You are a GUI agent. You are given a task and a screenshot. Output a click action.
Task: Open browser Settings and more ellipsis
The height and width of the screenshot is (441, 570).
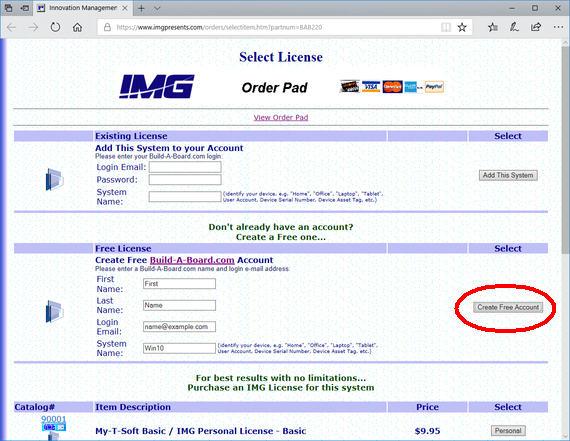tap(558, 27)
